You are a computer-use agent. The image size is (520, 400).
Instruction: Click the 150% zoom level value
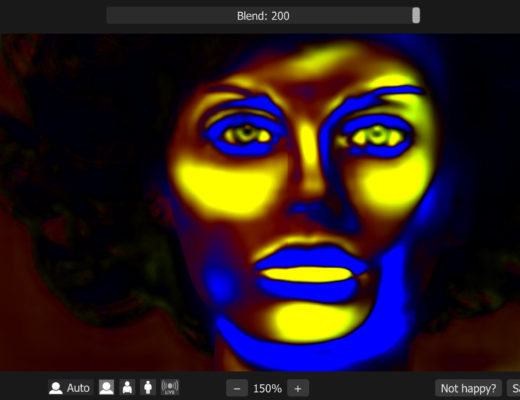[267, 388]
